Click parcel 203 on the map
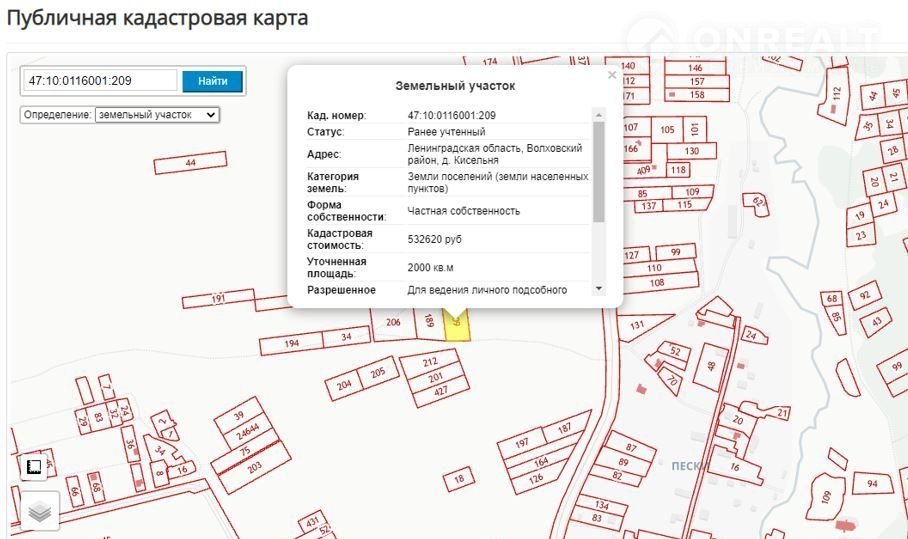The image size is (908, 539). pos(255,467)
